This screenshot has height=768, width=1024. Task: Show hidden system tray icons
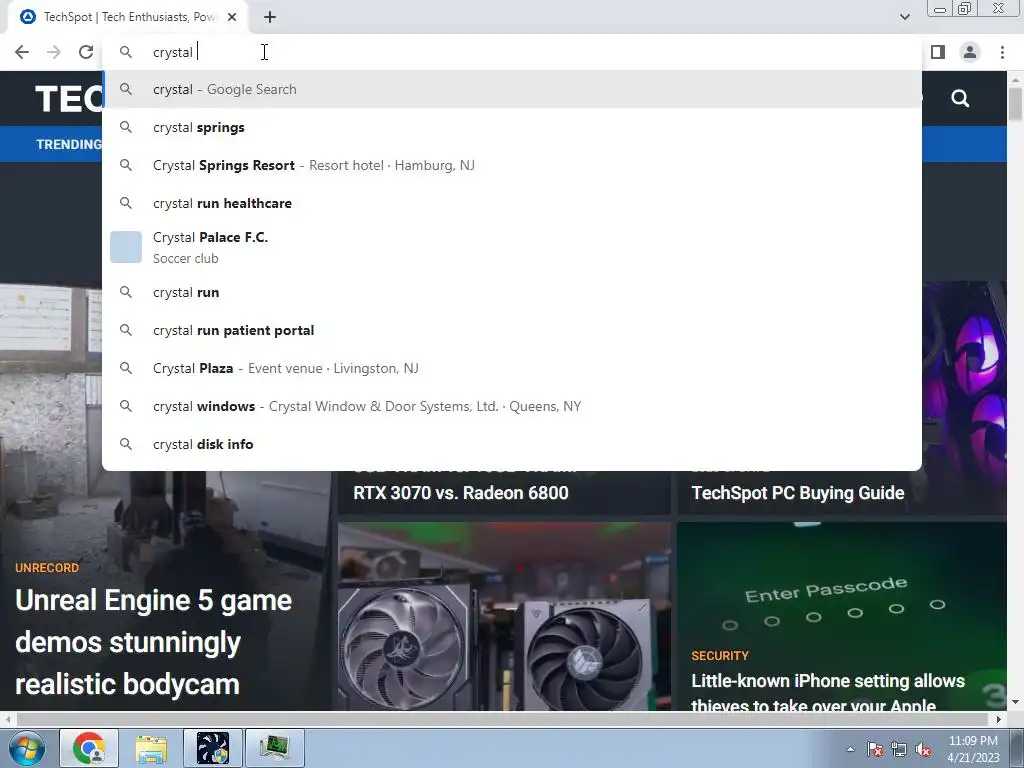850,749
